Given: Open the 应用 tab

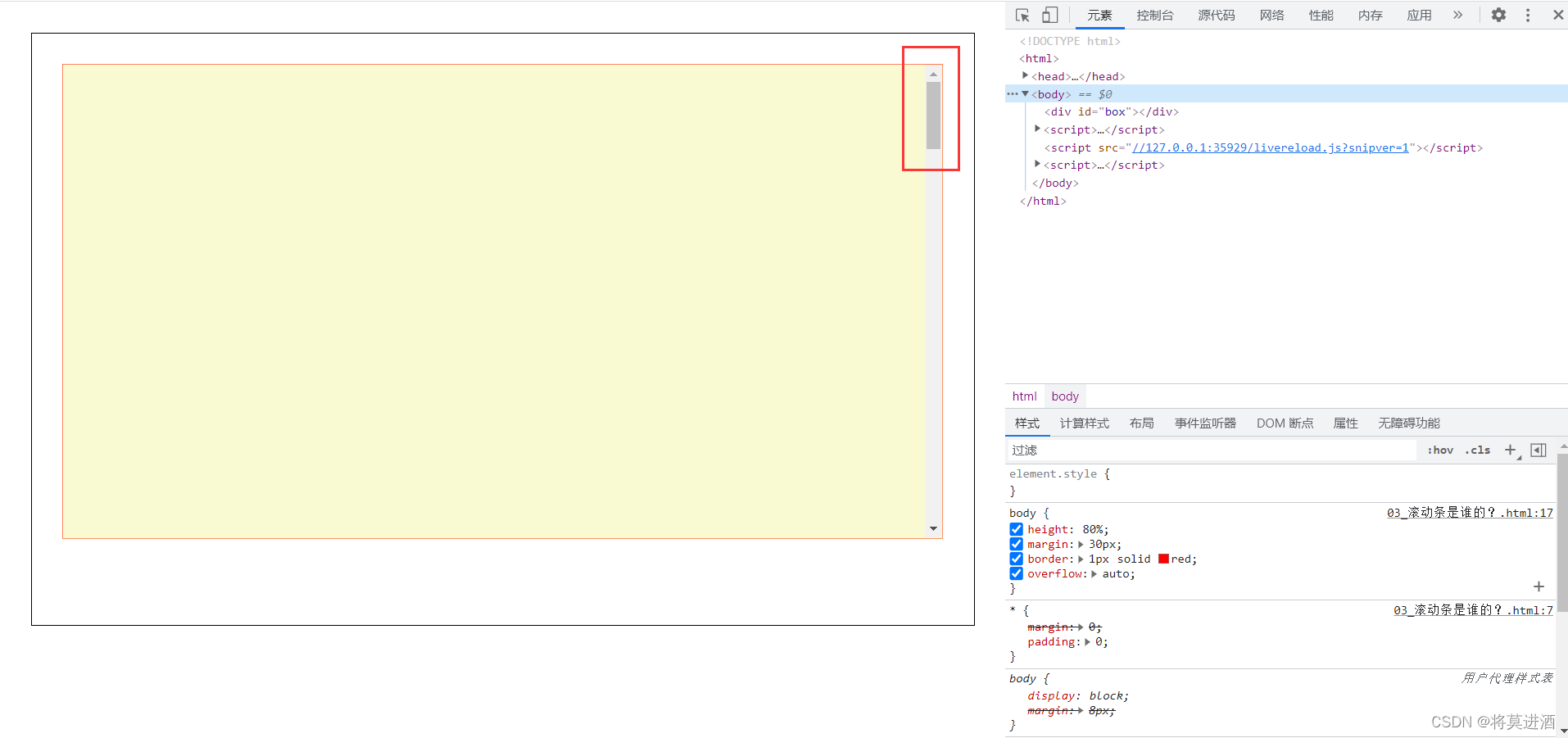Looking at the screenshot, I should tap(1420, 15).
